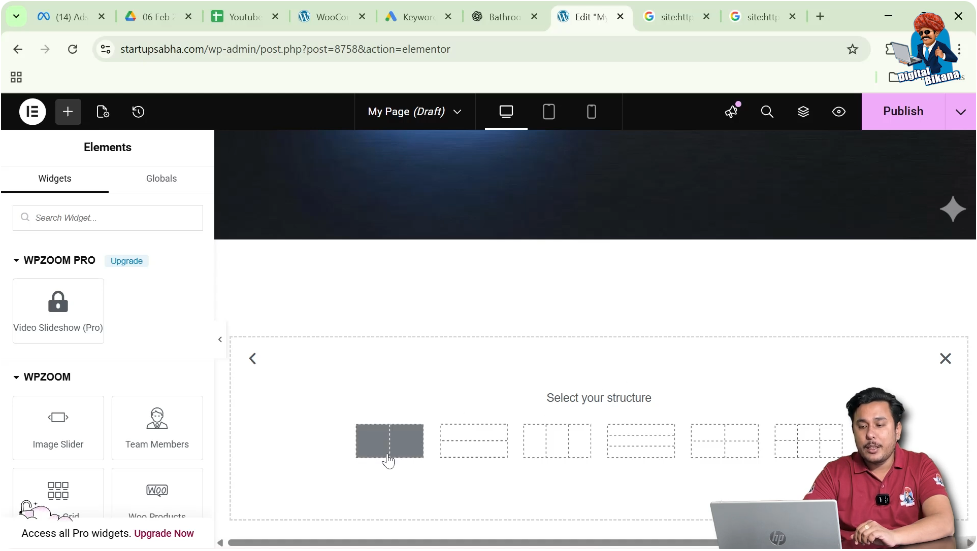Go back in the structure selector

click(252, 358)
